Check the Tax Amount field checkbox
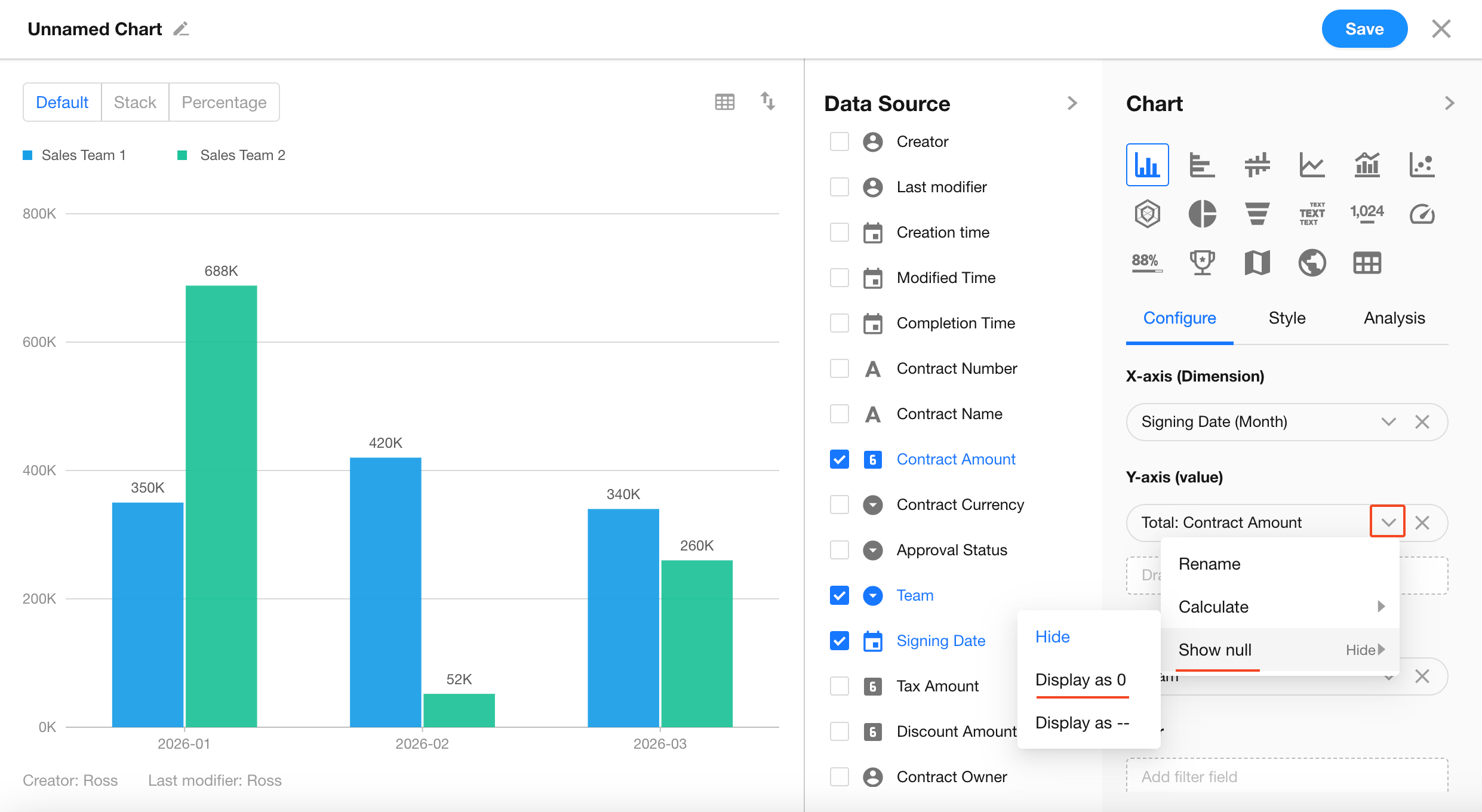Image resolution: width=1482 pixels, height=812 pixels. 840,686
